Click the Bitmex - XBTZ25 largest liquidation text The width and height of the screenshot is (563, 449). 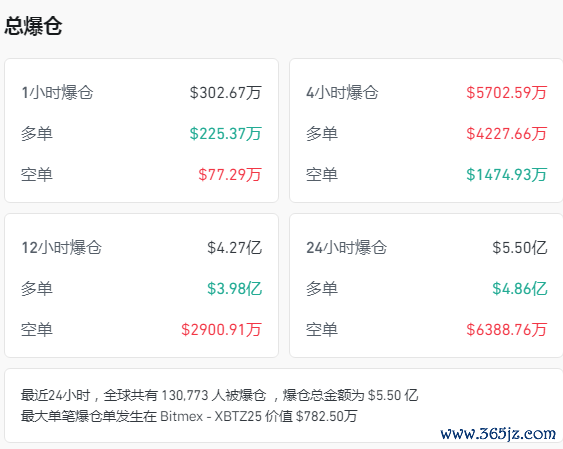coord(211,416)
